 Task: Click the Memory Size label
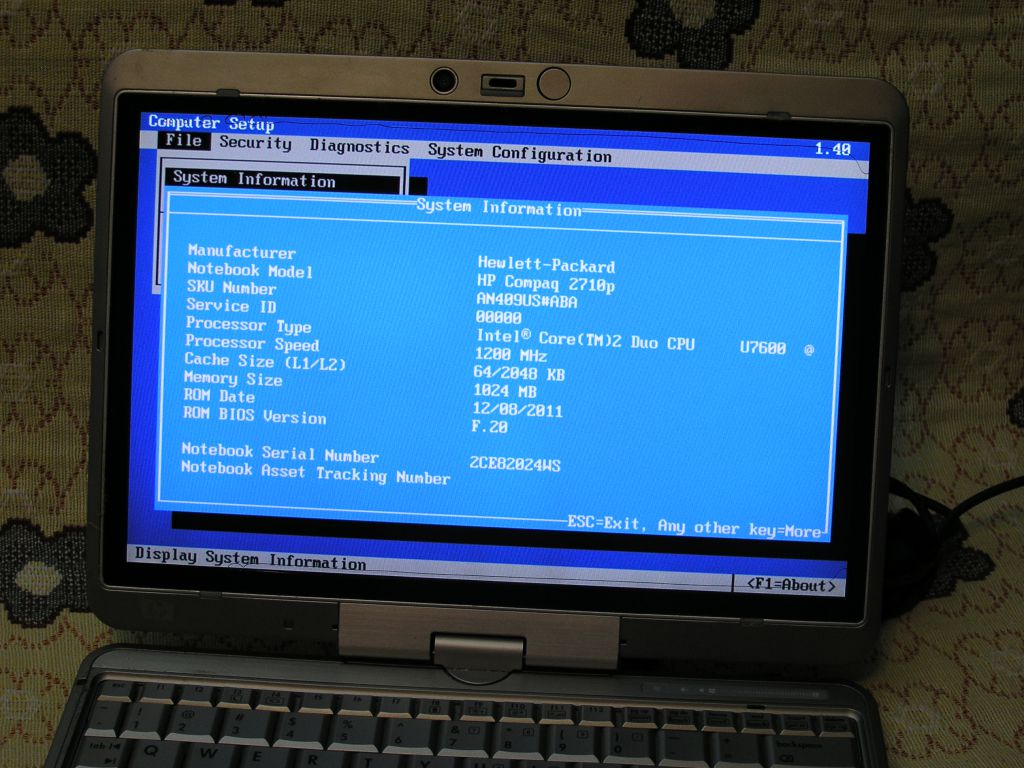point(232,378)
